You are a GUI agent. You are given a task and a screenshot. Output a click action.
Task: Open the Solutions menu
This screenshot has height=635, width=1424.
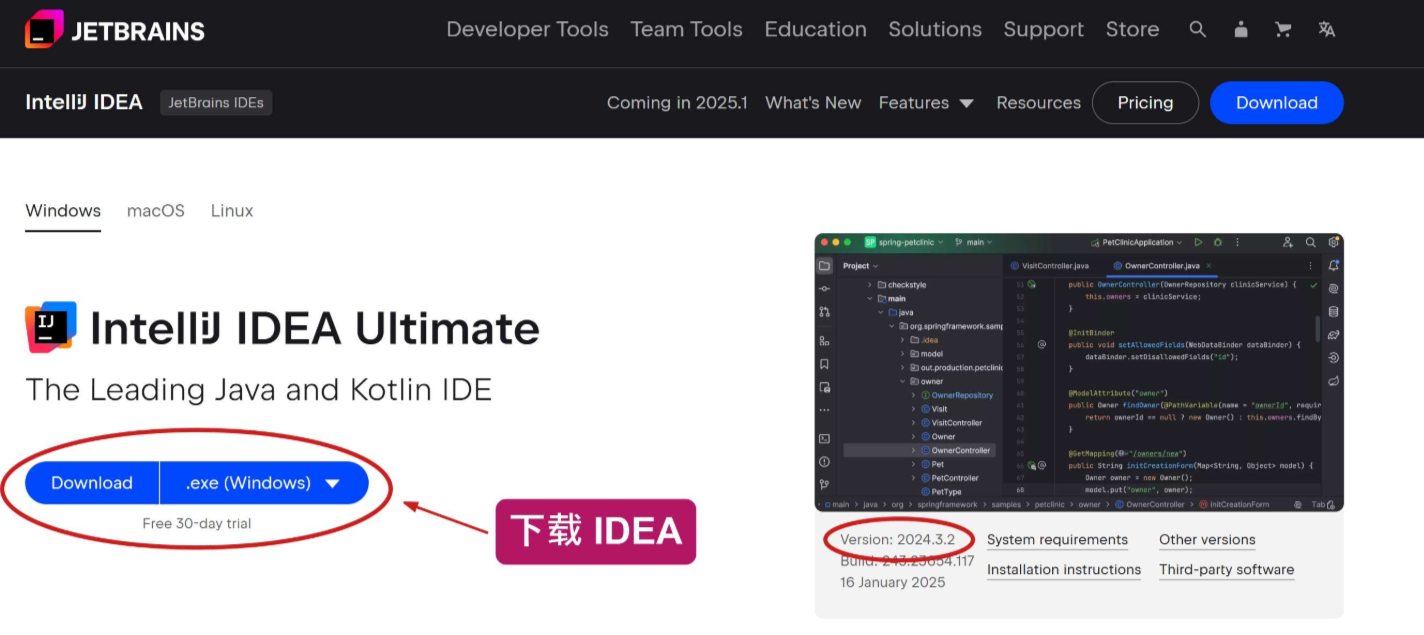click(935, 30)
